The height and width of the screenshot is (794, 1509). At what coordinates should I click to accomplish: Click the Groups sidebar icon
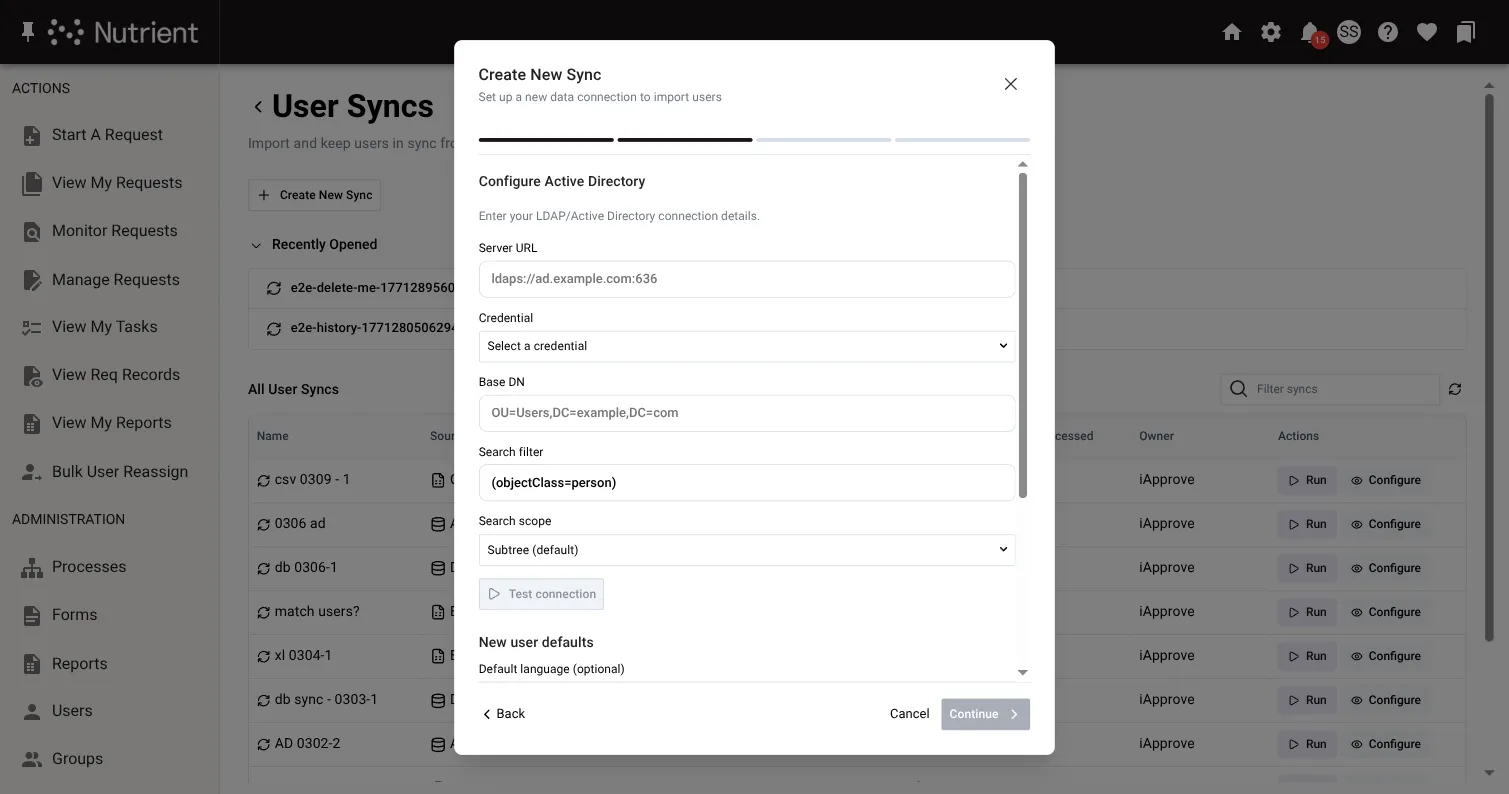(32, 759)
